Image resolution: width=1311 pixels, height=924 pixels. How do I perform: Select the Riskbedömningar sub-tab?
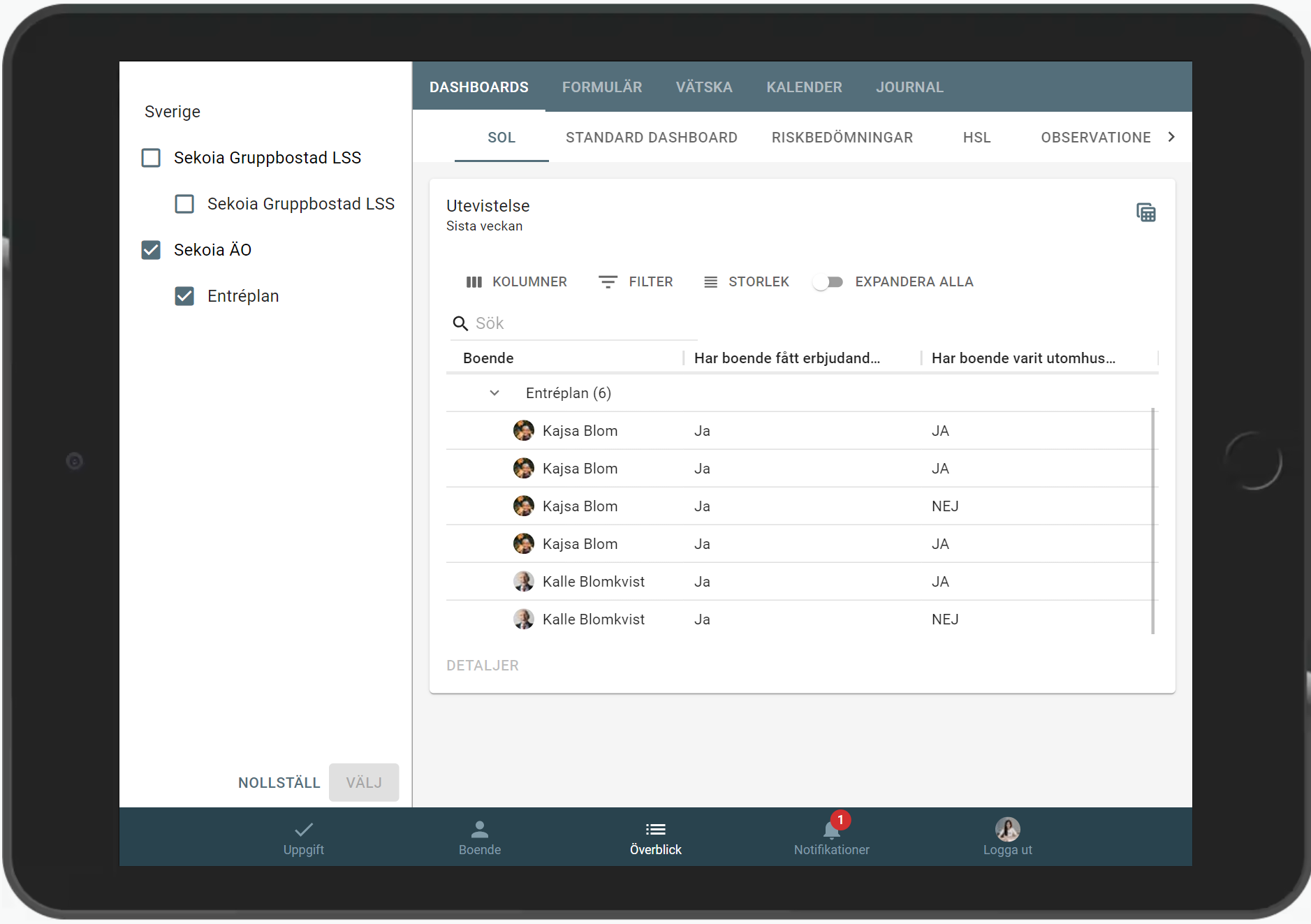click(842, 138)
